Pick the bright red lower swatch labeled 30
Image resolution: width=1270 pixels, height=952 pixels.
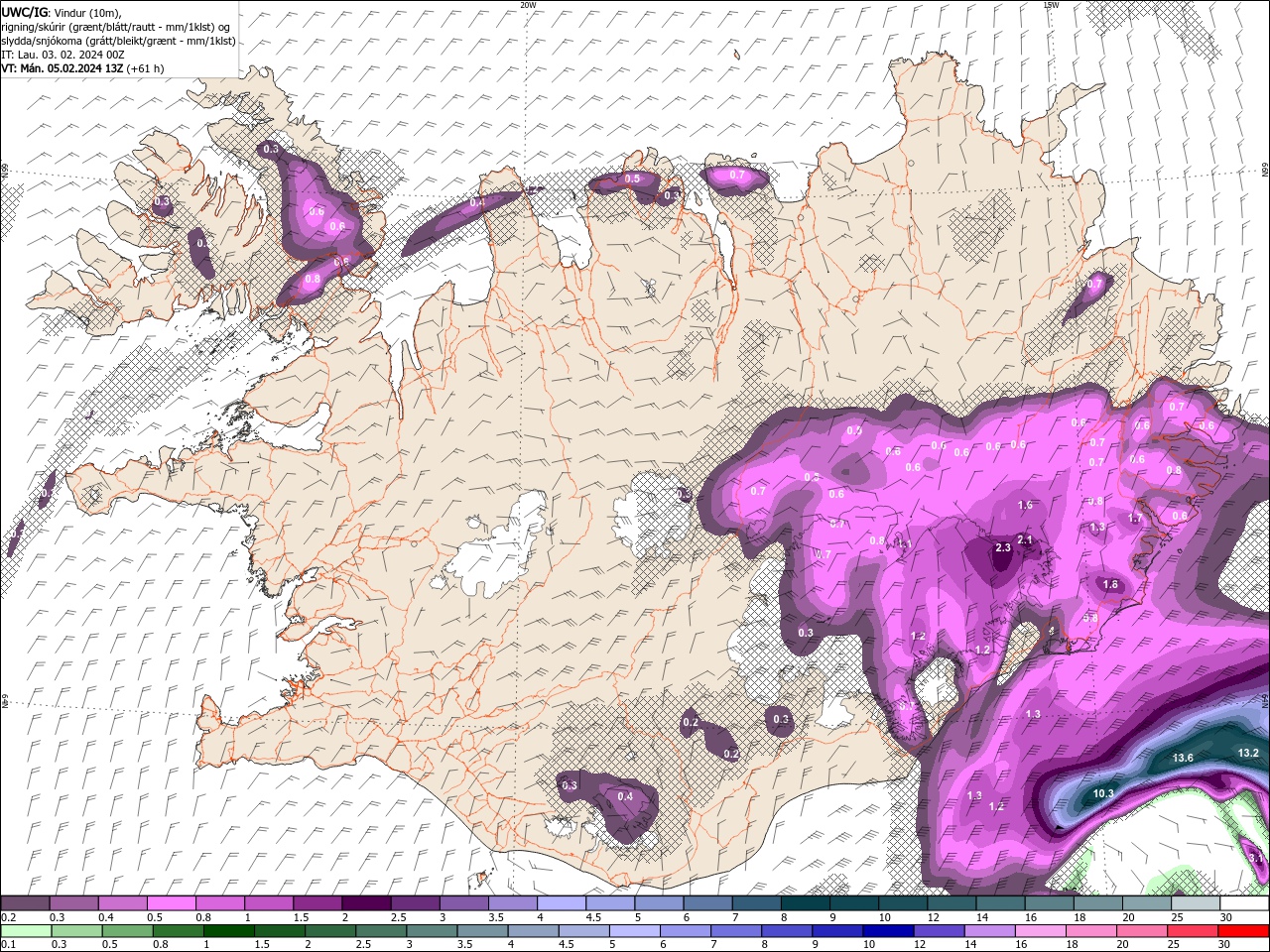click(x=1244, y=930)
